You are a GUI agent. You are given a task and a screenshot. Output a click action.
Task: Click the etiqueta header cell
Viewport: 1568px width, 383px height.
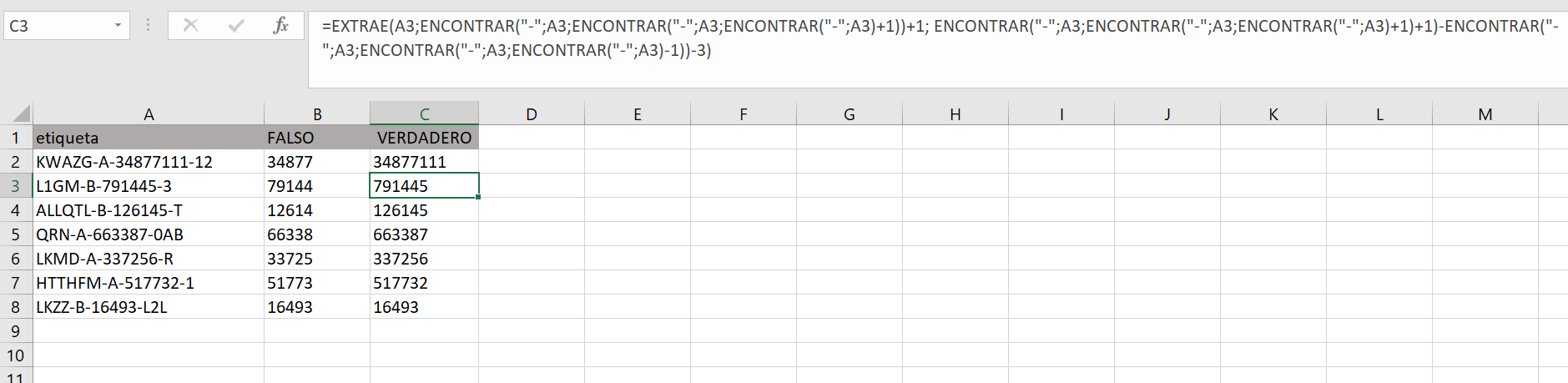point(149,138)
